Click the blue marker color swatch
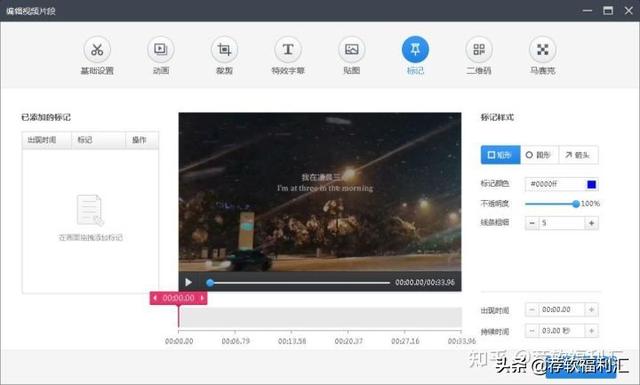The image size is (640, 385). [591, 185]
